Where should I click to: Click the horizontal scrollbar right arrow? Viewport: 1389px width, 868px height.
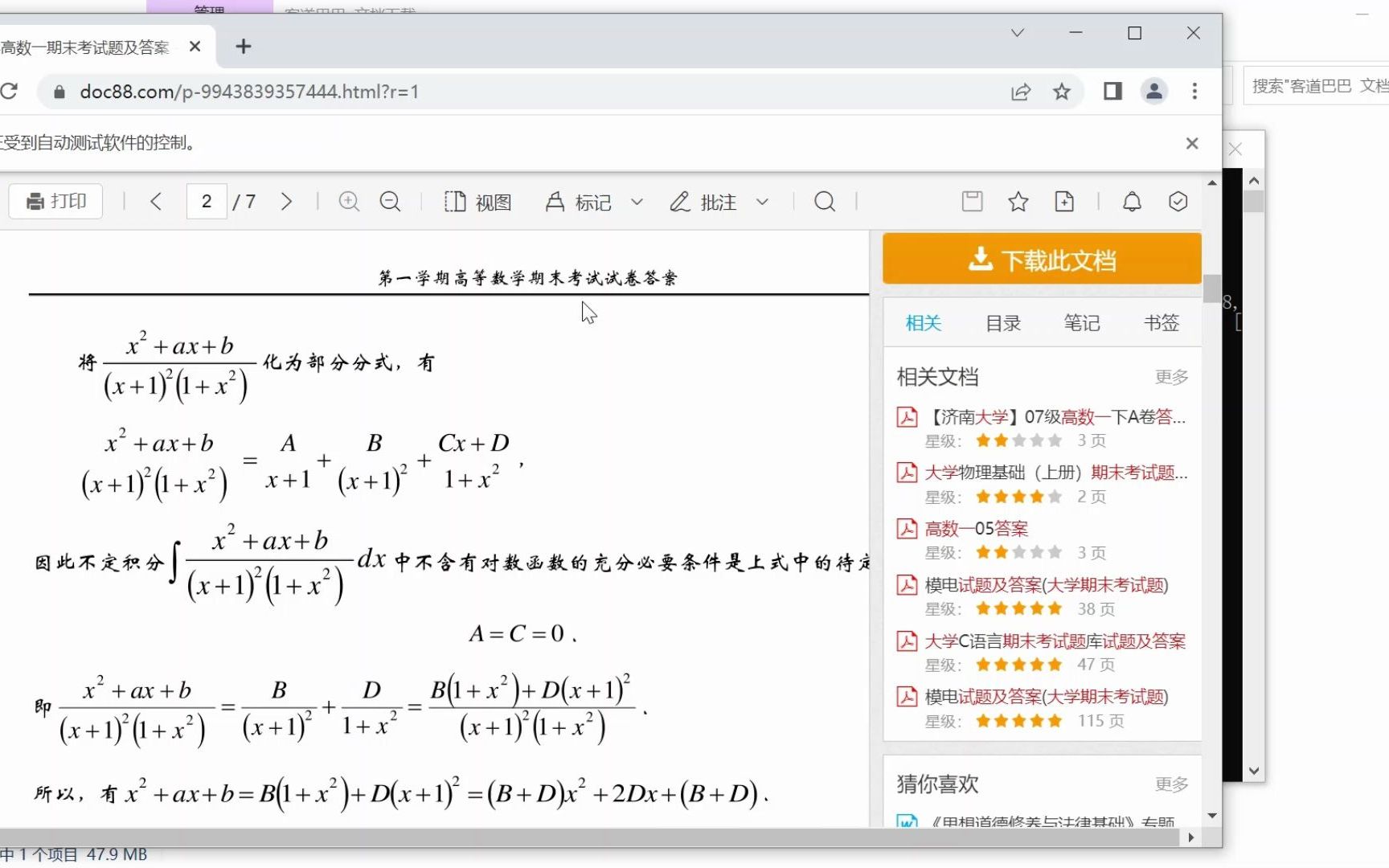[1190, 837]
